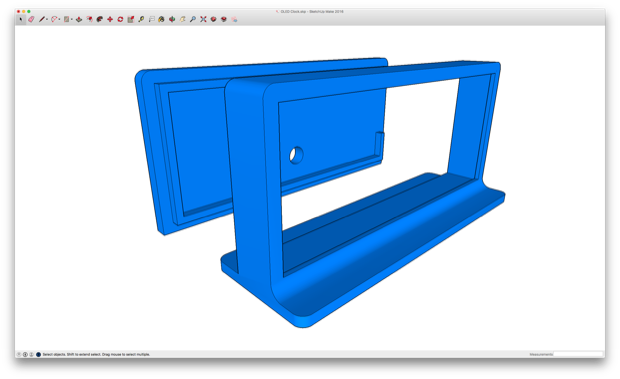Pick the Eraser tool

tap(31, 19)
